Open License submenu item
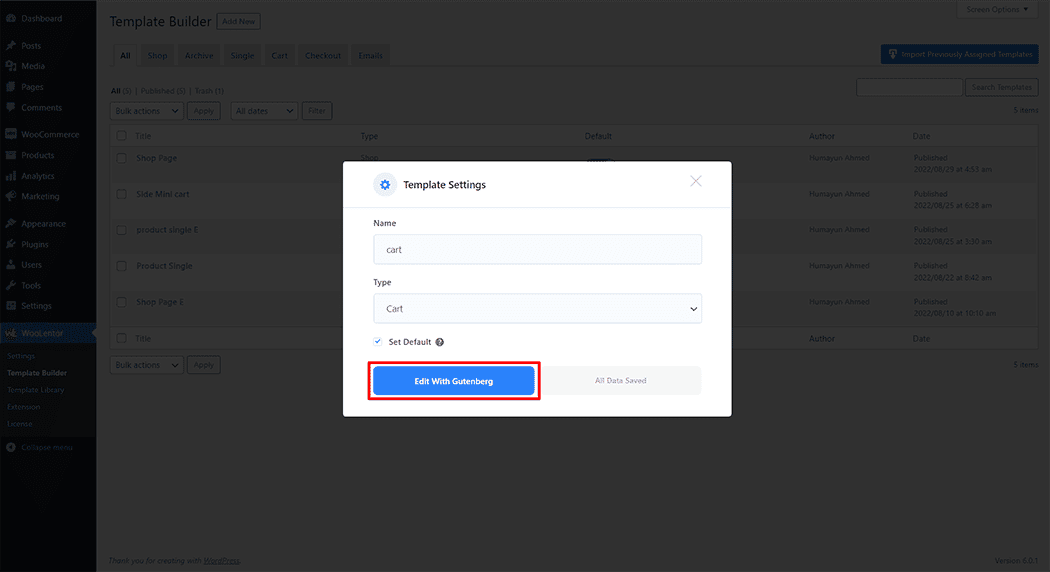 point(19,424)
